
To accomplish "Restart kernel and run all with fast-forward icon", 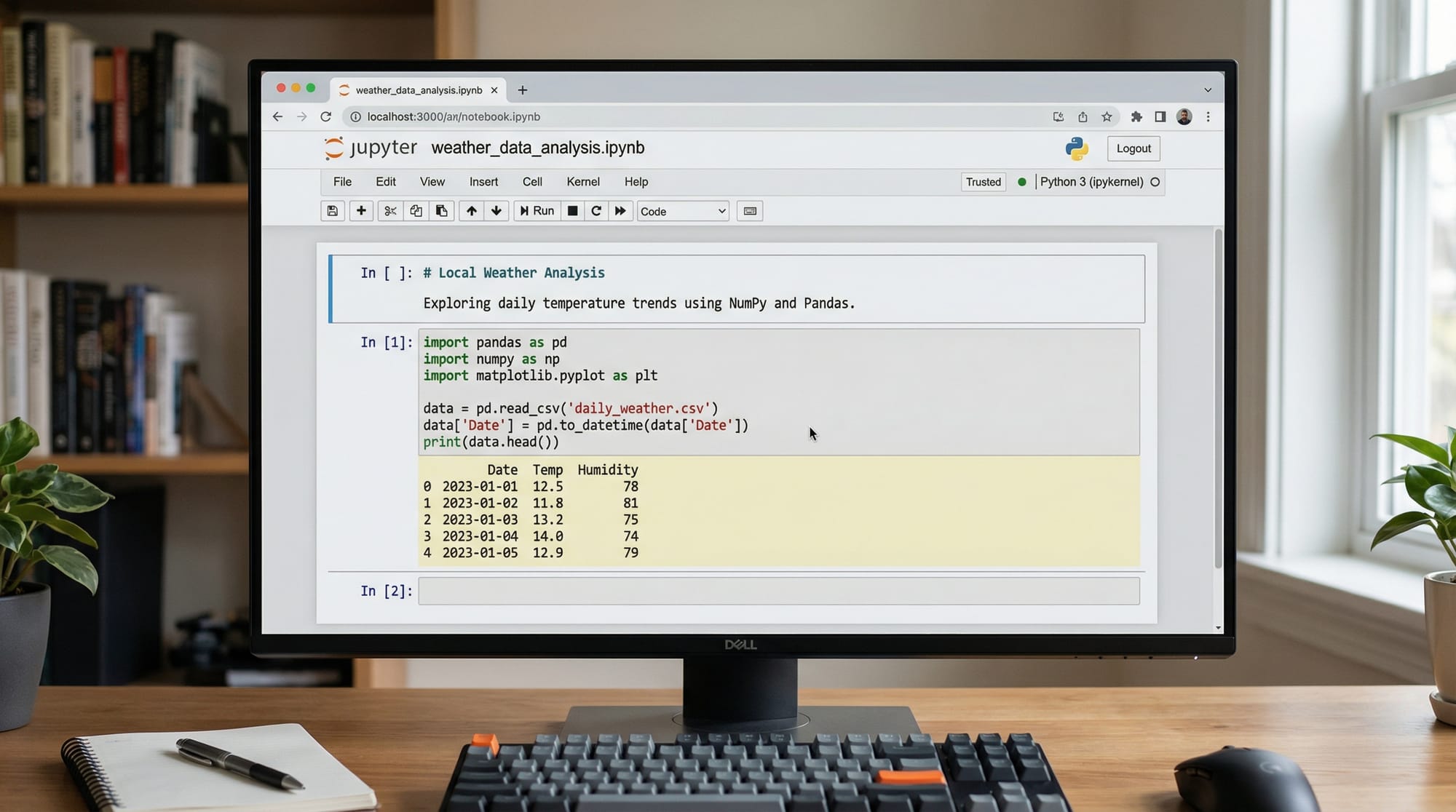I will (620, 211).
